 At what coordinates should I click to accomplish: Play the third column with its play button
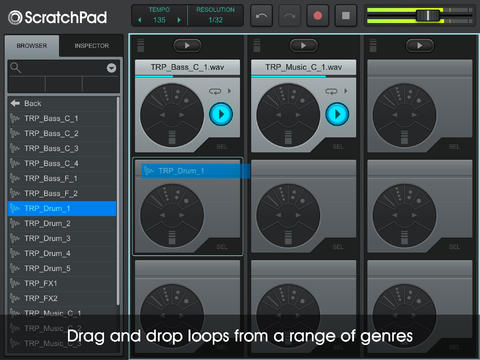click(x=420, y=45)
